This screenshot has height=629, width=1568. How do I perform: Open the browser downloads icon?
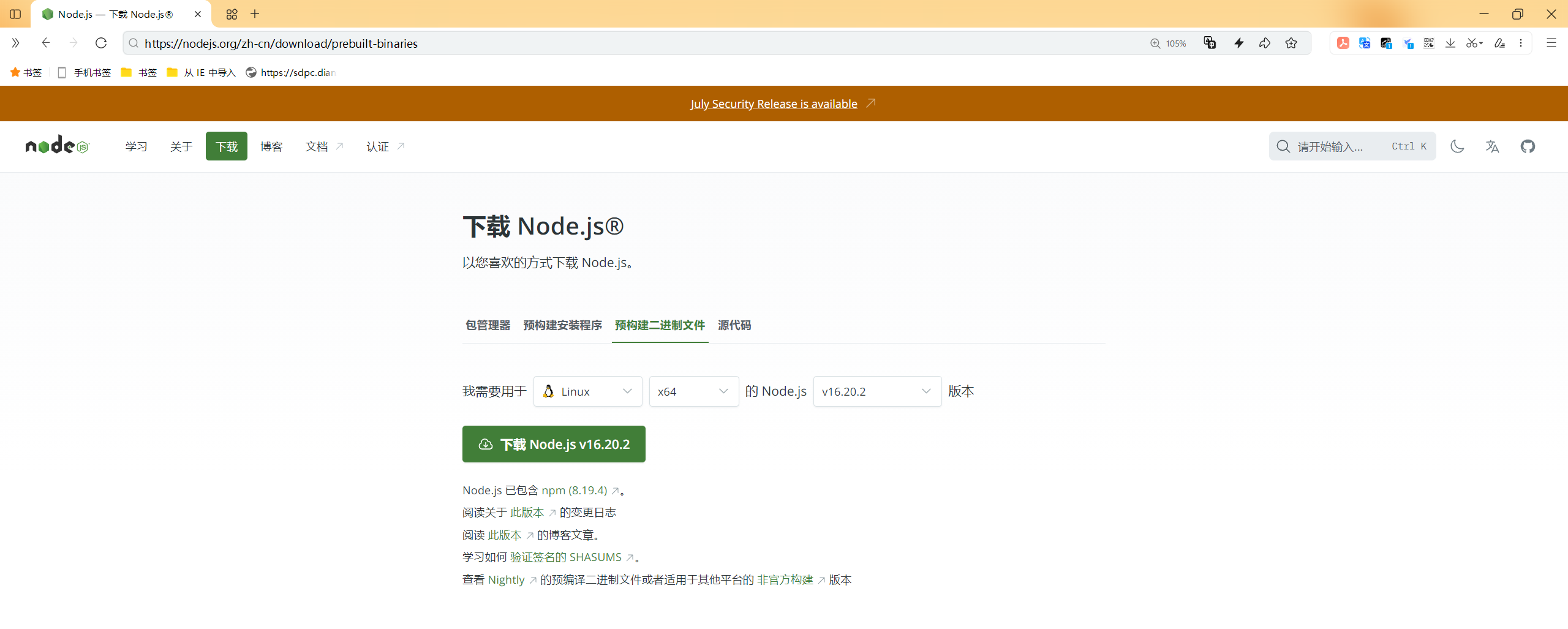point(1450,43)
